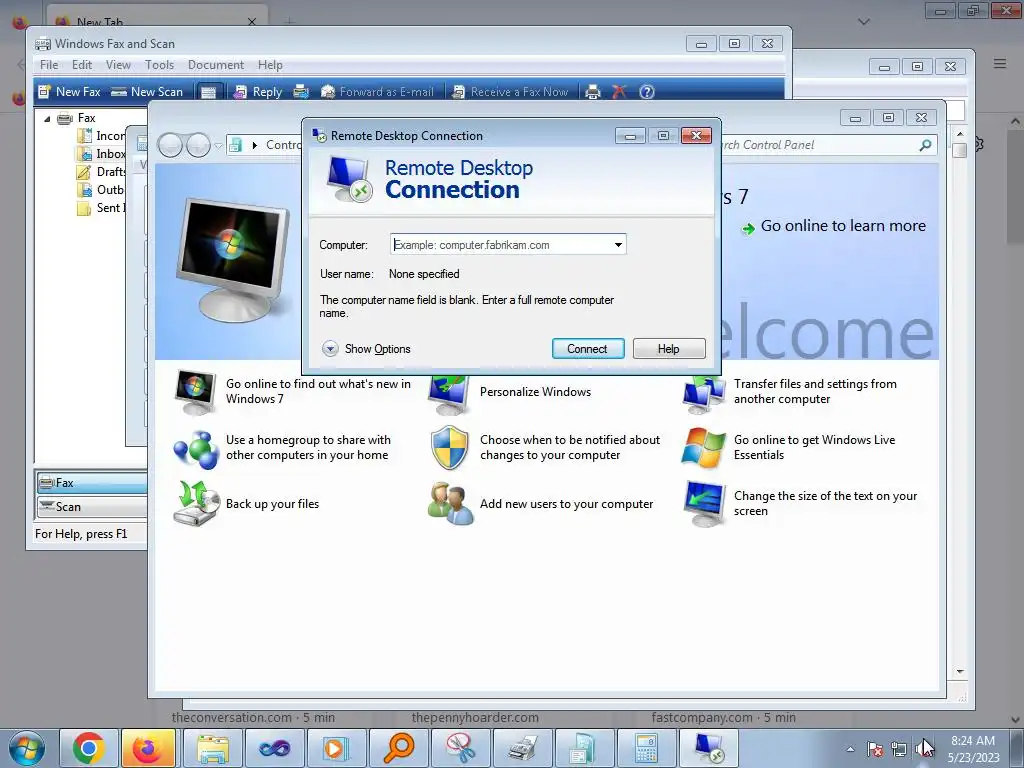Viewport: 1024px width, 768px height.
Task: Click the Connect button
Action: 588,349
